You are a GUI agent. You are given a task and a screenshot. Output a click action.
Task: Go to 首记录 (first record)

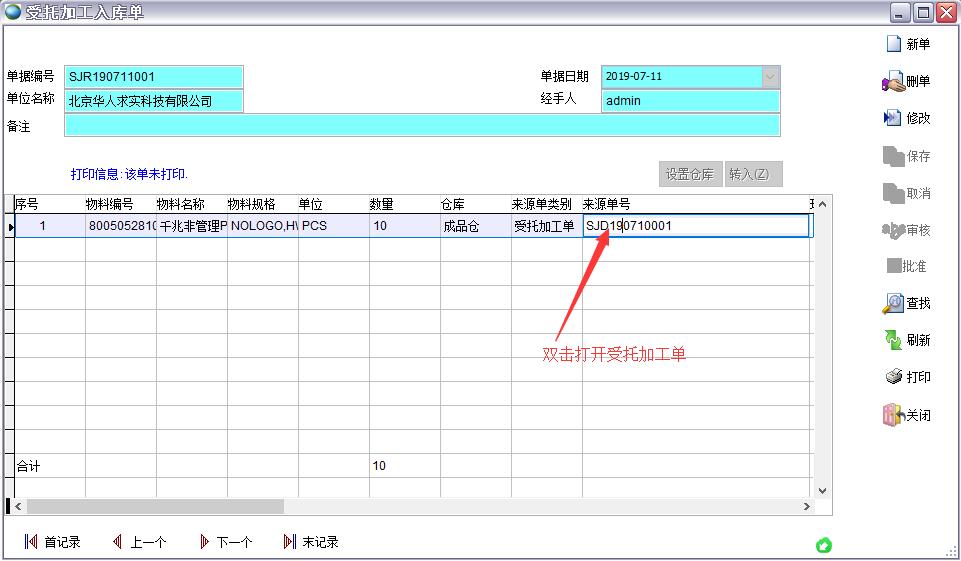(x=32, y=542)
